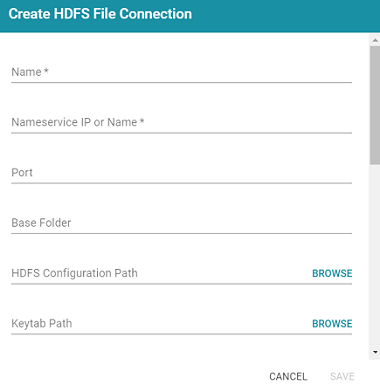Save the new HDFS file connection
The image size is (380, 385).
(x=342, y=376)
